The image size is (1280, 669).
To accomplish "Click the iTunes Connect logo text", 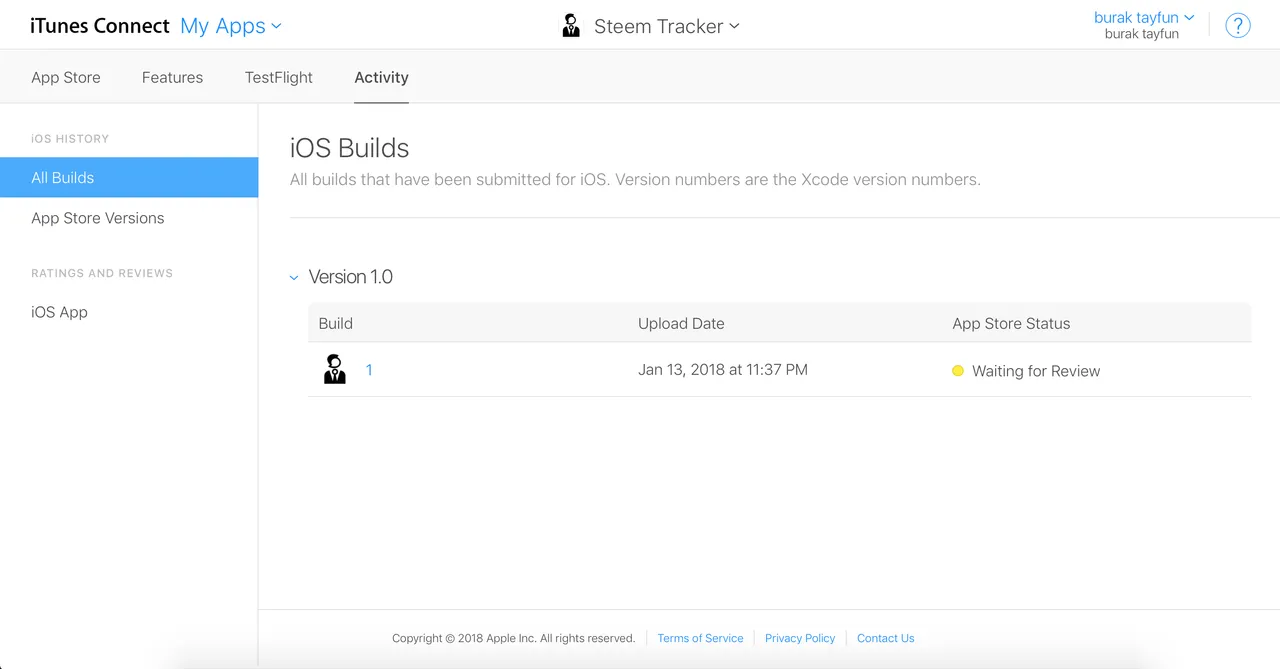I will (100, 26).
